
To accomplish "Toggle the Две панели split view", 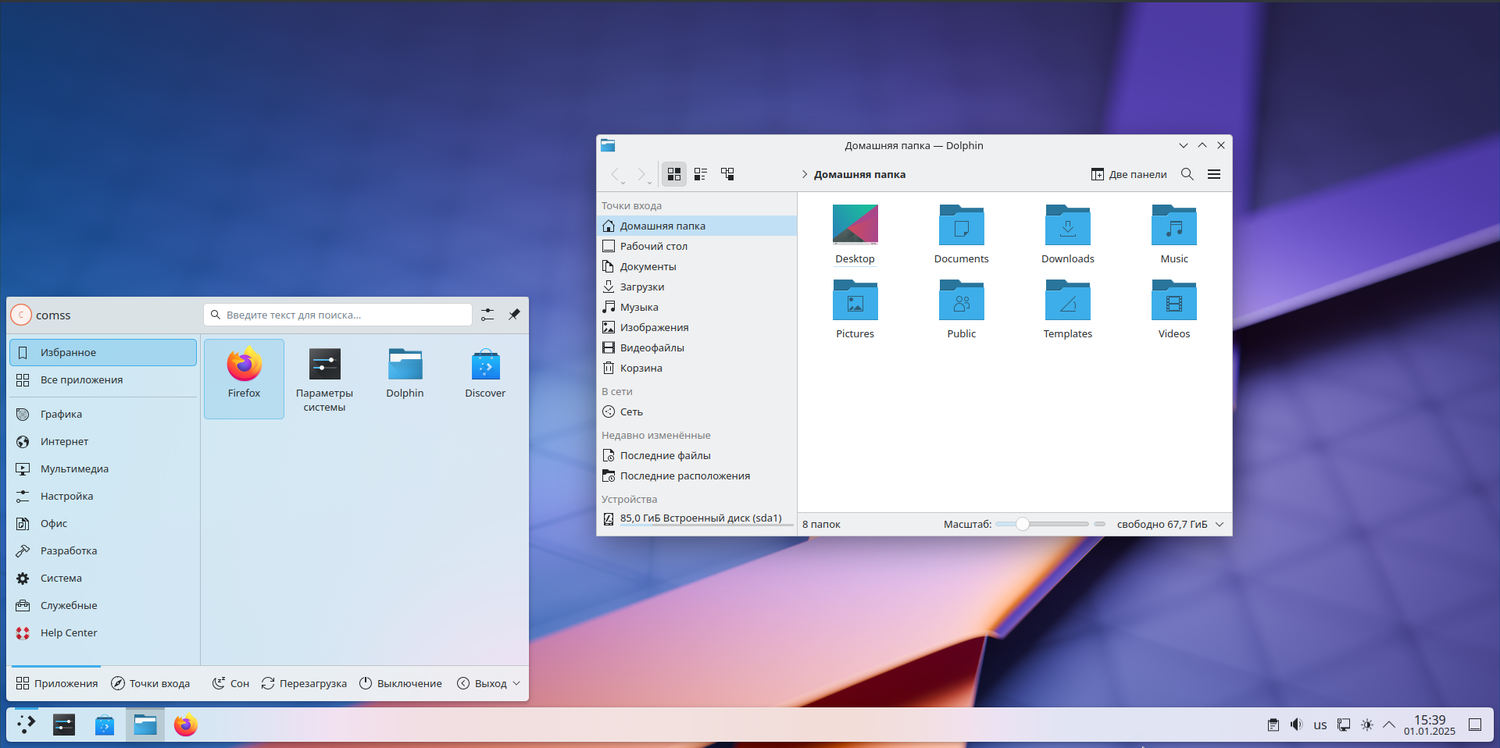I will pyautogui.click(x=1129, y=174).
